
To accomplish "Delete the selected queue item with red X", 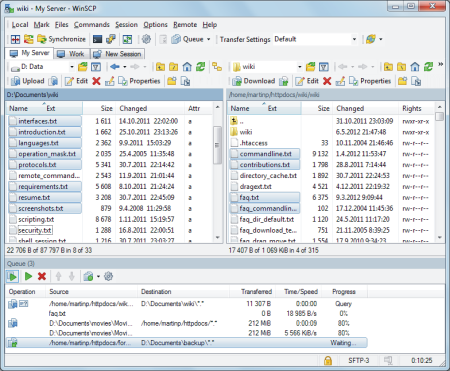I will tap(42, 276).
